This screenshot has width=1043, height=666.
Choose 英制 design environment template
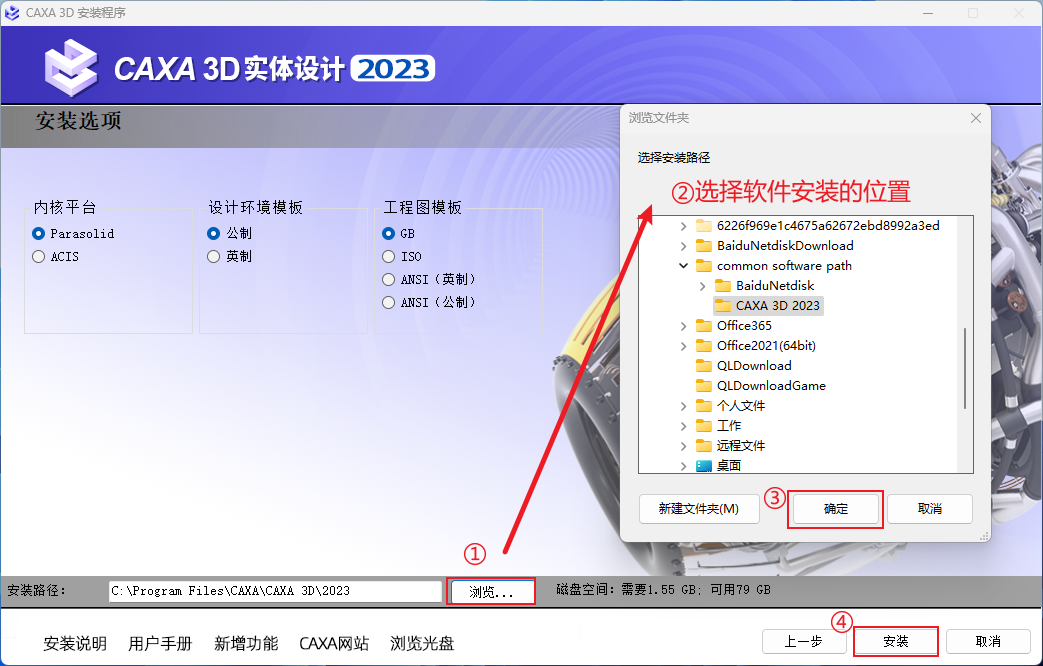click(214, 257)
